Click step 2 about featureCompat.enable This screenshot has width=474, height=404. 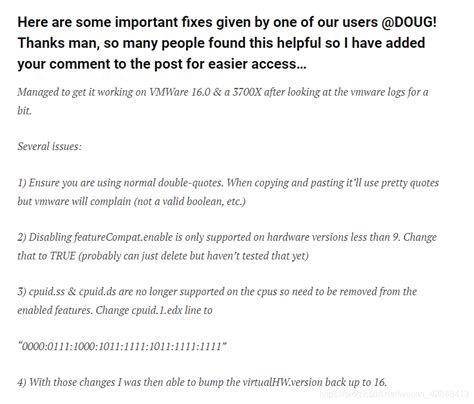click(x=227, y=237)
